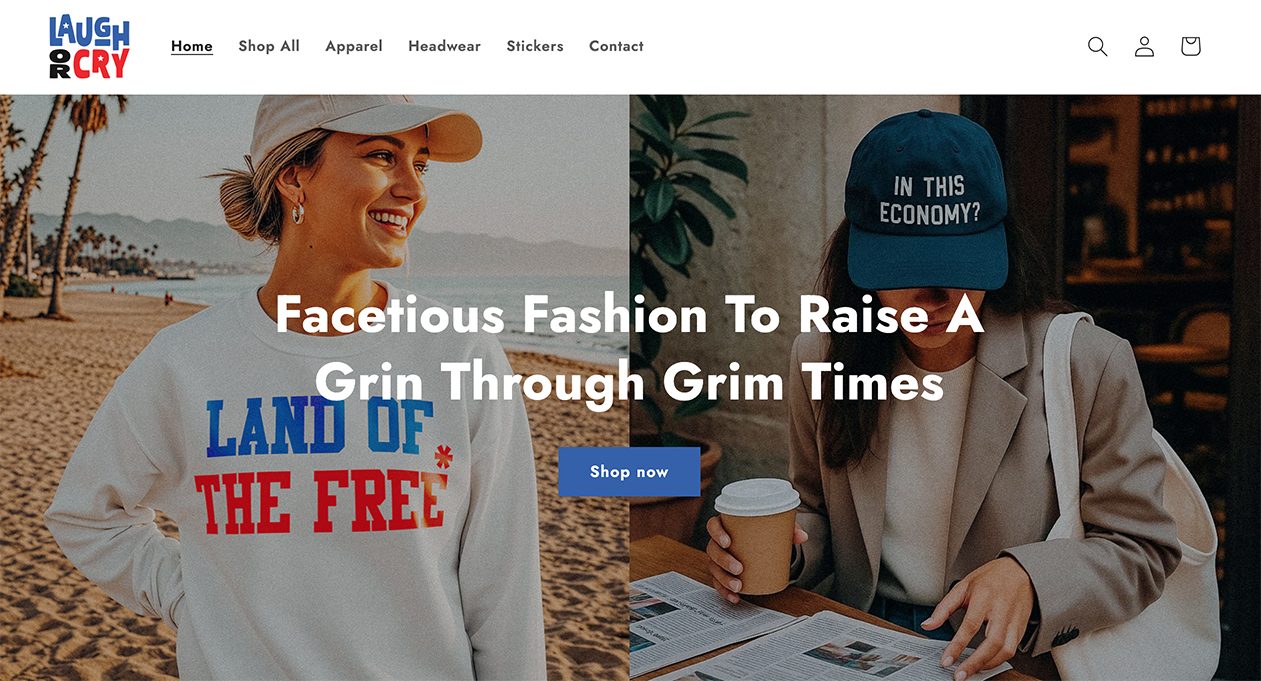Click the blue Shop now button
Screen dimensions: 1261x681
click(x=629, y=472)
